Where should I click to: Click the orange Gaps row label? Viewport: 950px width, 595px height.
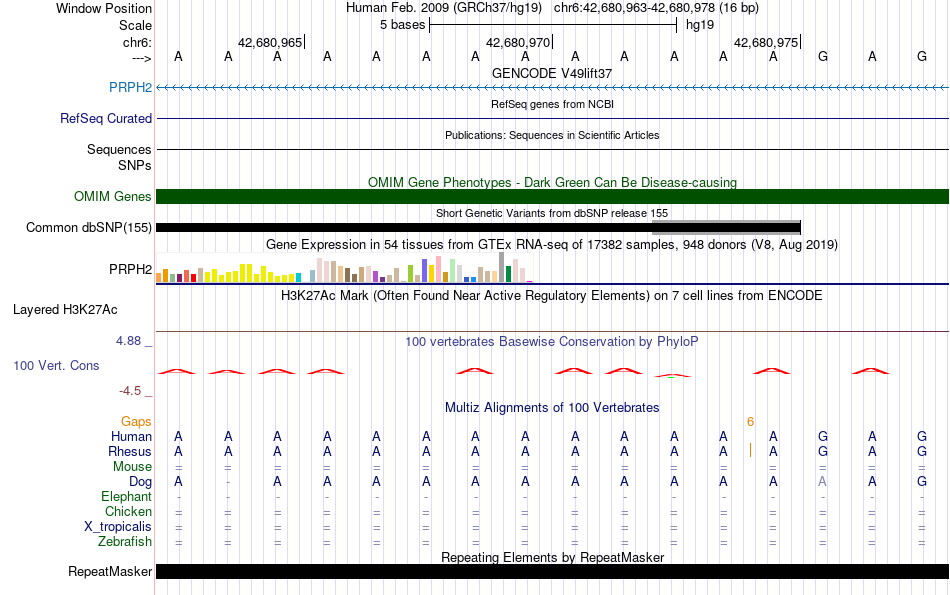pos(136,421)
